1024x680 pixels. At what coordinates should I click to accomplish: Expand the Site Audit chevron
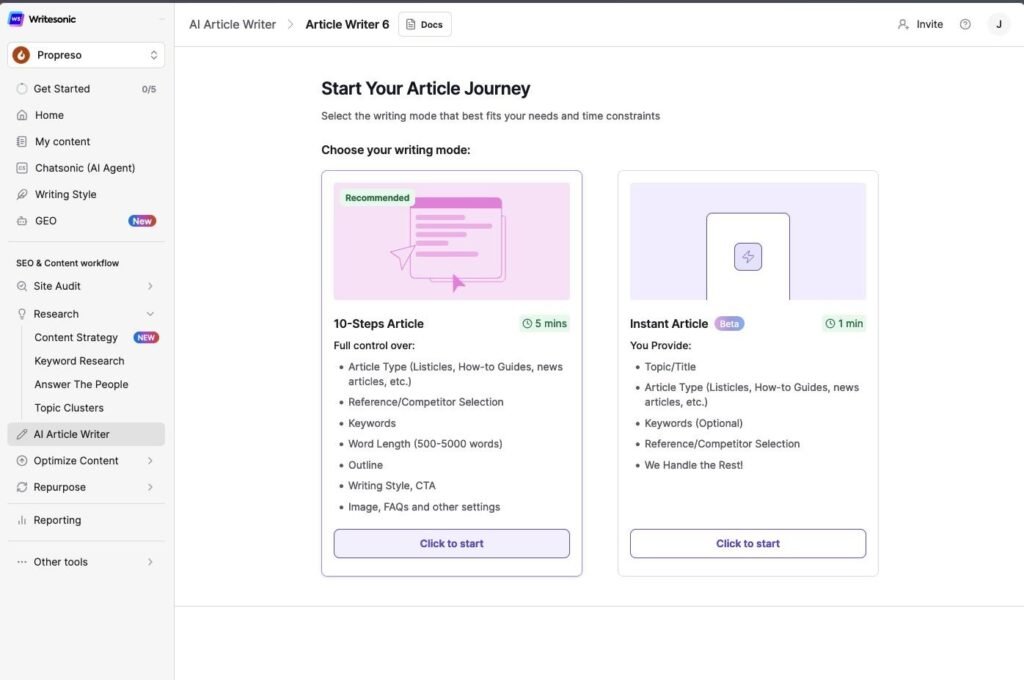[150, 286]
